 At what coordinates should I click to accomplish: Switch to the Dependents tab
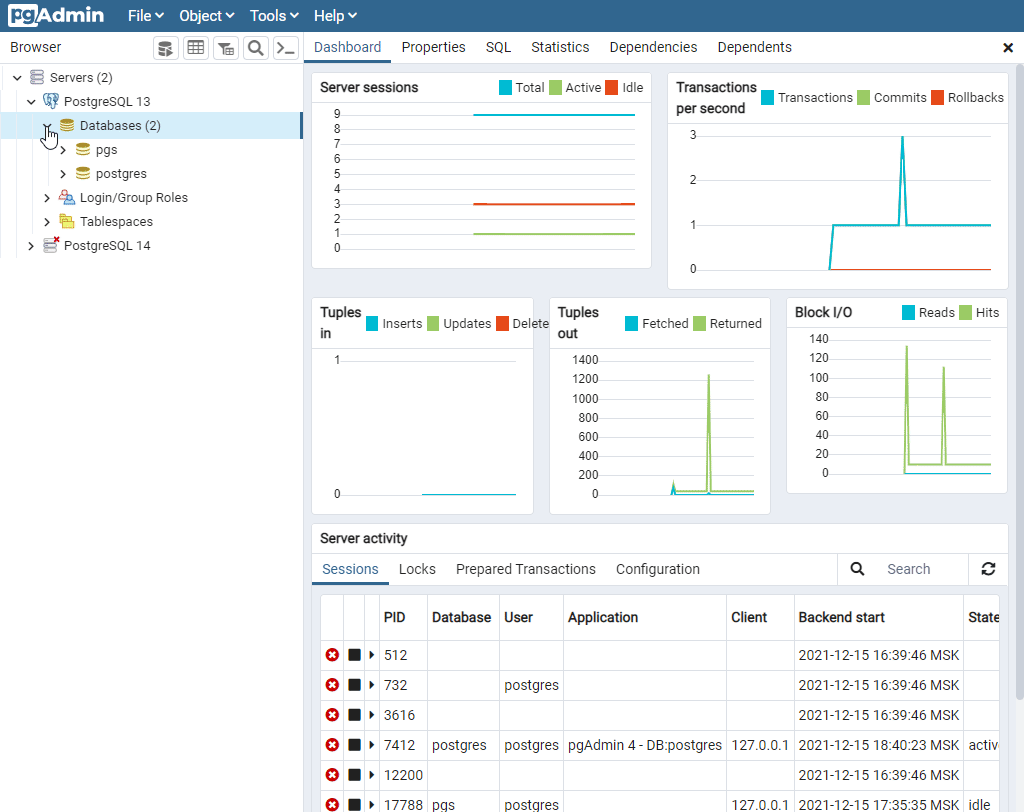point(754,47)
